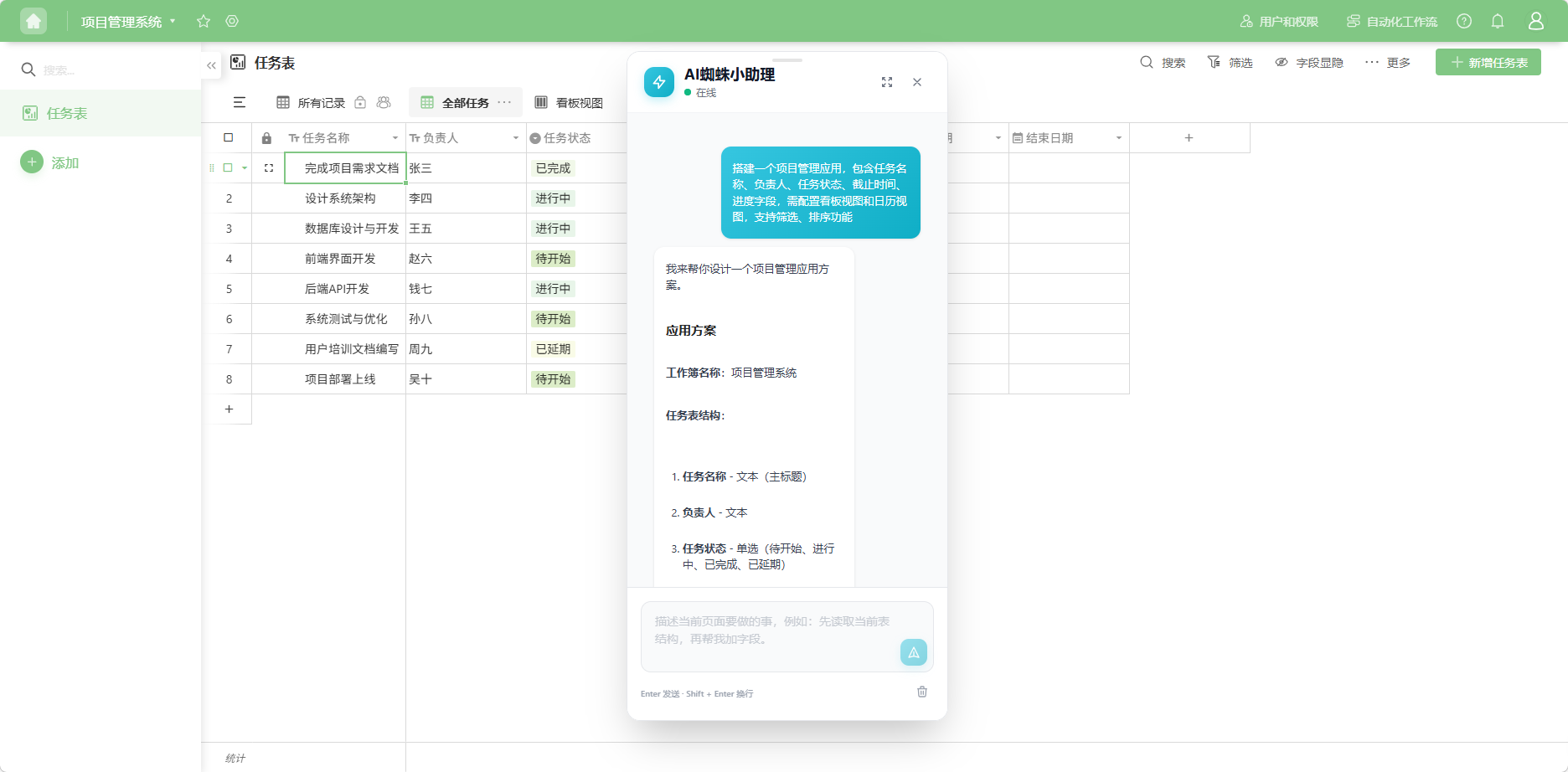This screenshot has width=1568, height=772.
Task: Expand the AI assistant to fullscreen
Action: pyautogui.click(x=887, y=82)
